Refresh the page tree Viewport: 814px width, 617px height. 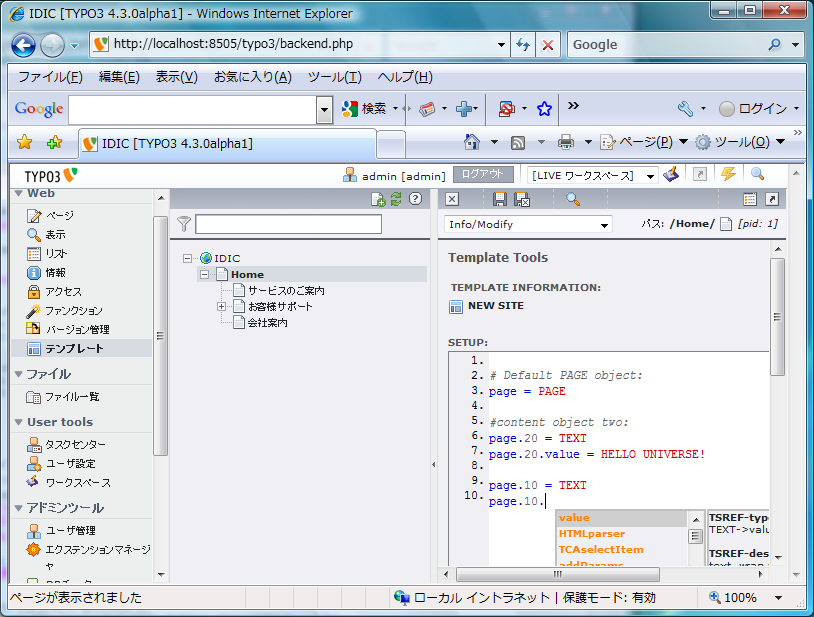click(x=396, y=199)
